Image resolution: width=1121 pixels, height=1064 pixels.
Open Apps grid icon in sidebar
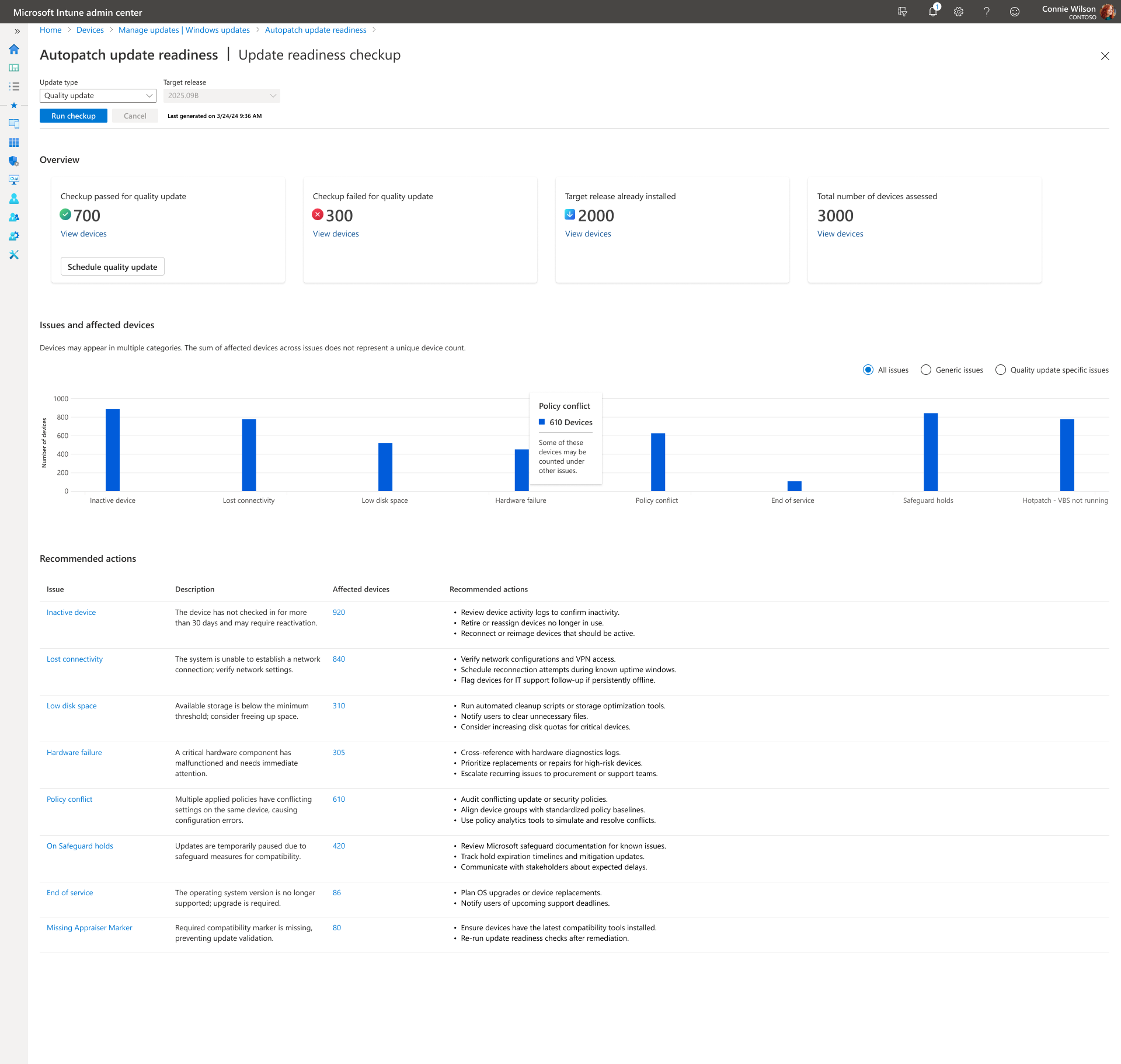click(14, 142)
